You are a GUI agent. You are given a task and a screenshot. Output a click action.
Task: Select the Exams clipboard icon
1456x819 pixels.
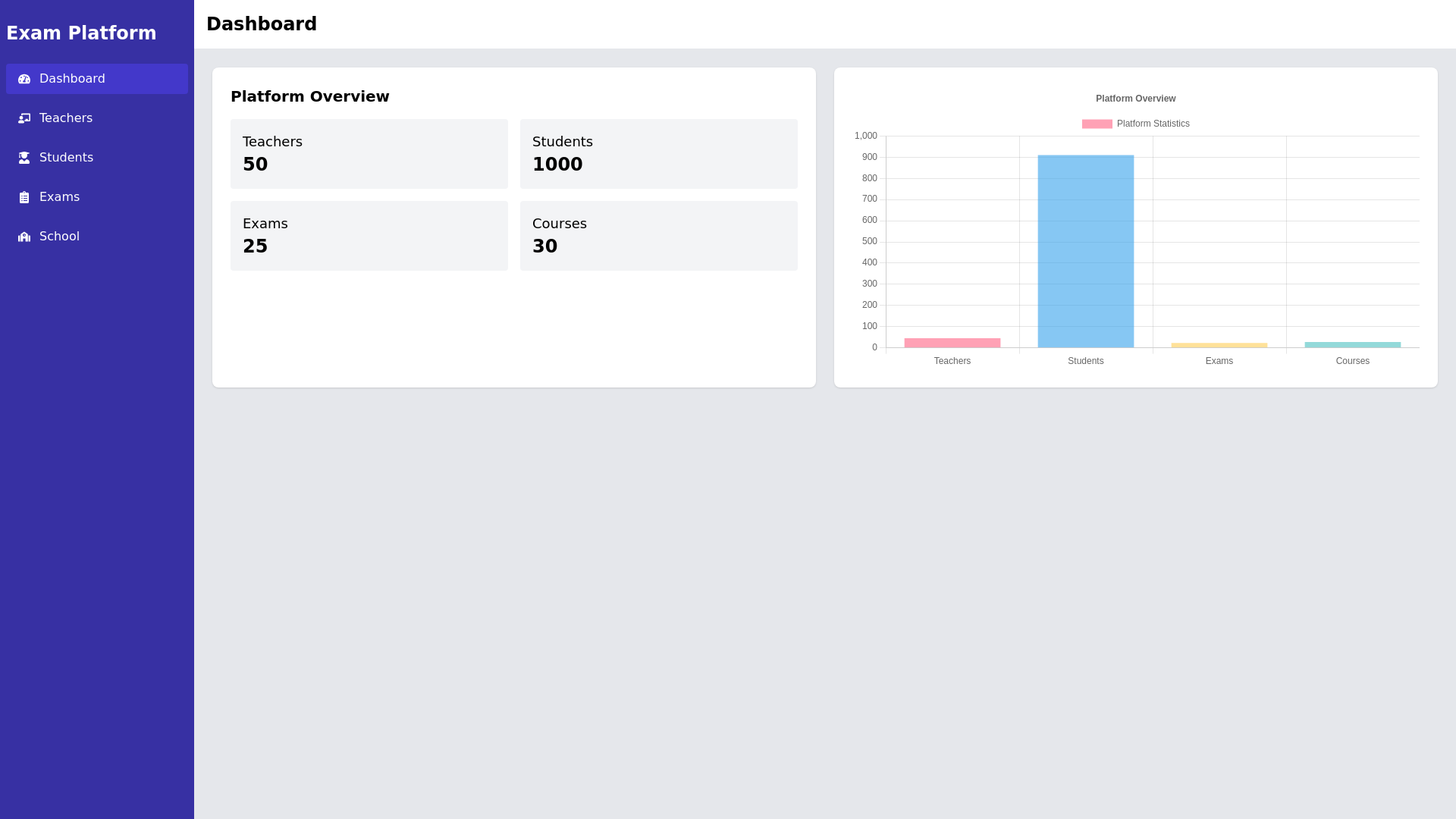tap(24, 196)
